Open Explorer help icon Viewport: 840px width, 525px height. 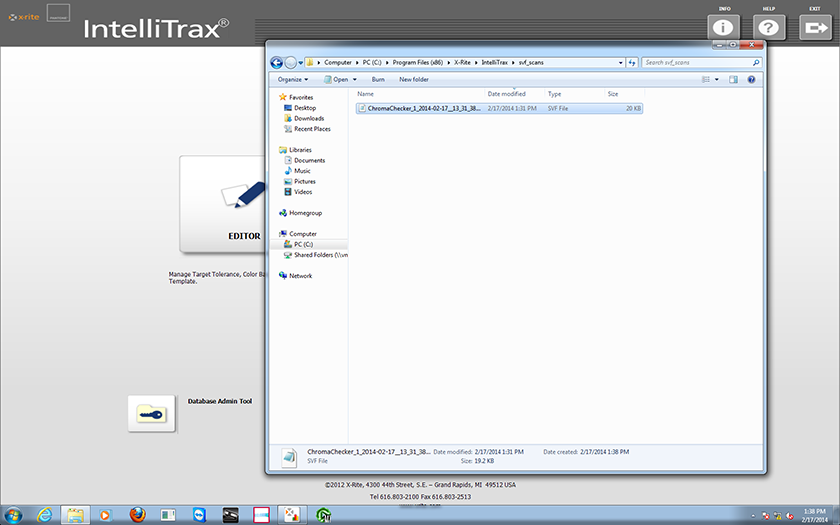(x=751, y=79)
